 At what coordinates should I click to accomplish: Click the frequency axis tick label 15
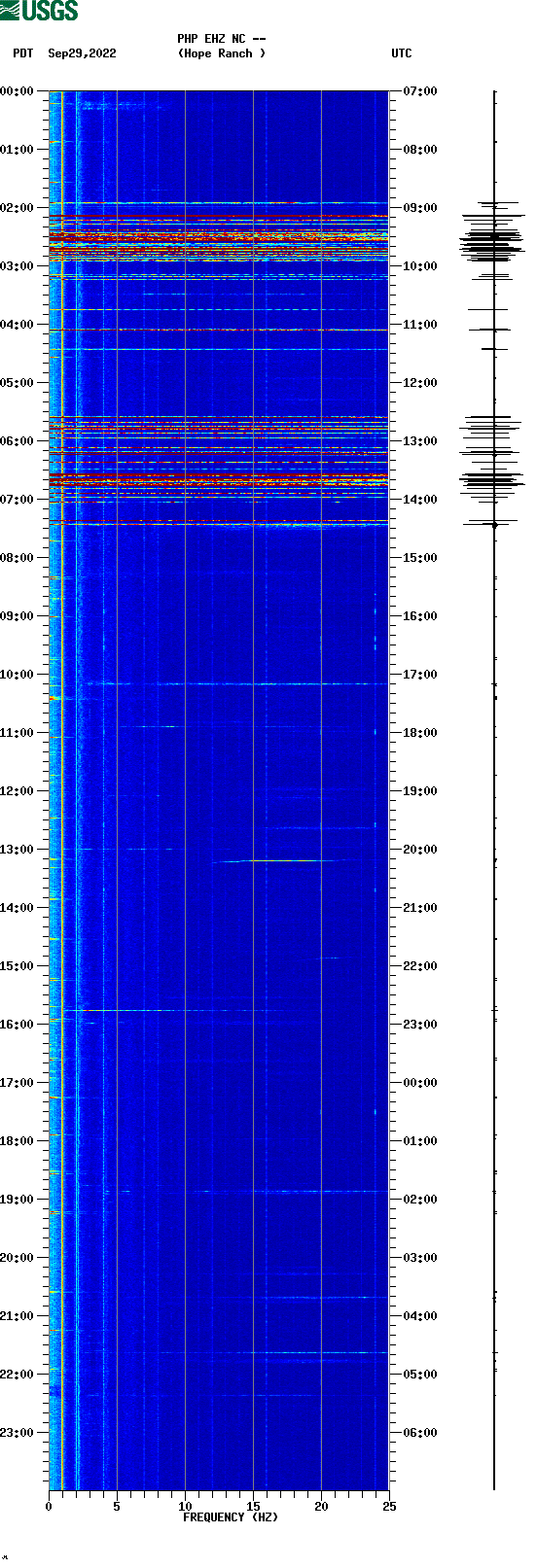(253, 1507)
